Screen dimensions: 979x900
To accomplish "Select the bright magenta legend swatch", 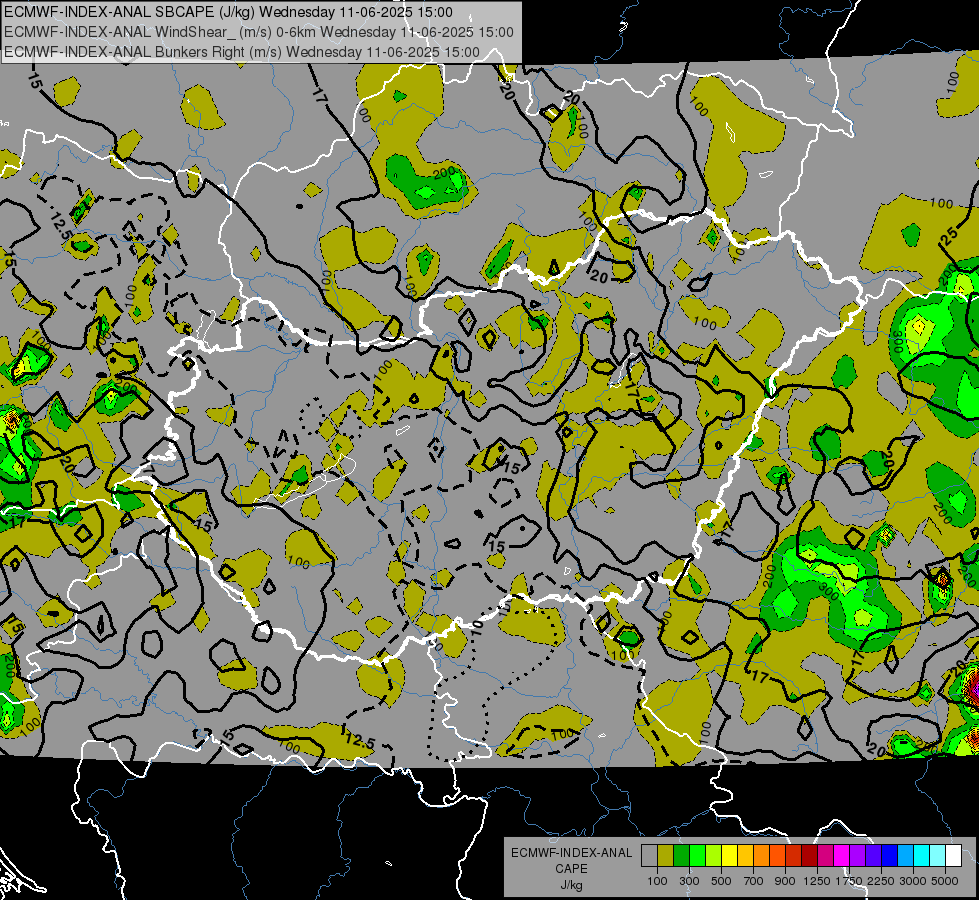I will pos(842,856).
